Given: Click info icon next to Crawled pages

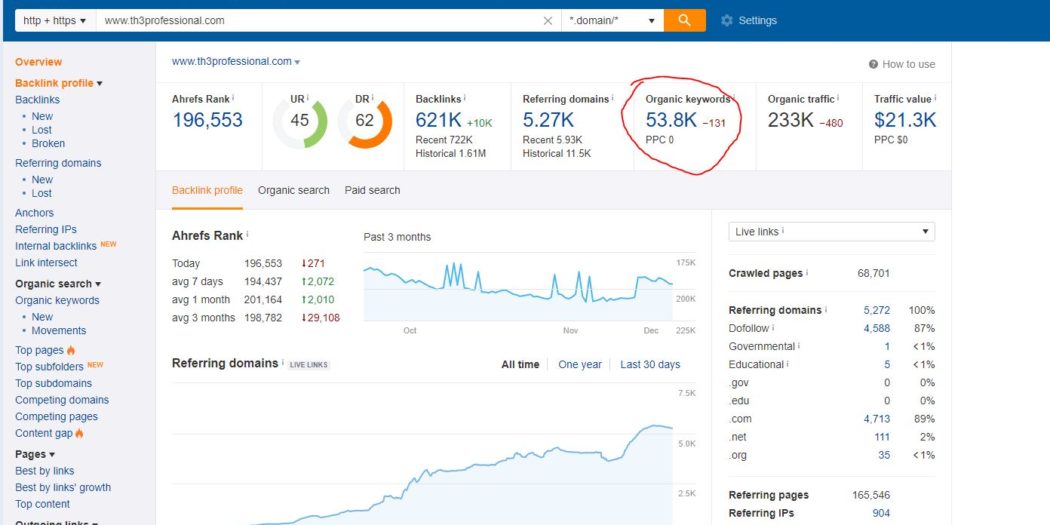Looking at the screenshot, I should coord(807,273).
